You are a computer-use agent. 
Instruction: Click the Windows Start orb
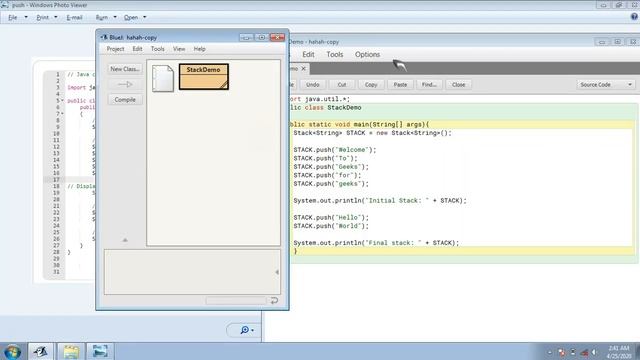click(x=12, y=351)
